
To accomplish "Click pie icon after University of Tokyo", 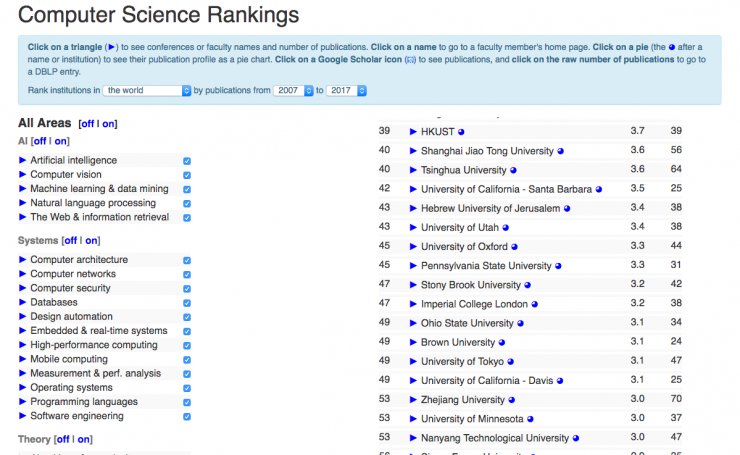I will pyautogui.click(x=510, y=362).
